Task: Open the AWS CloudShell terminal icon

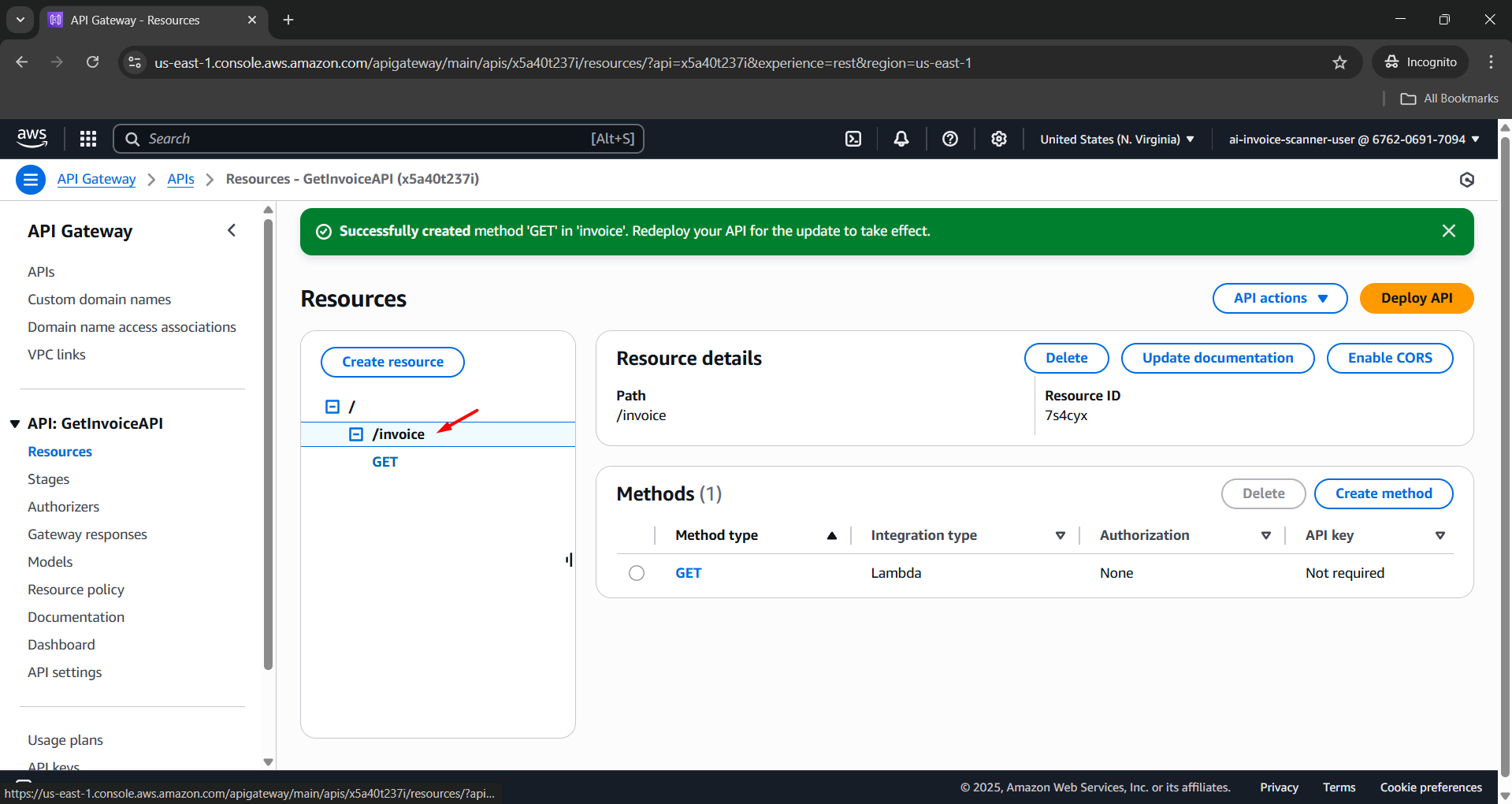Action: pyautogui.click(x=853, y=139)
